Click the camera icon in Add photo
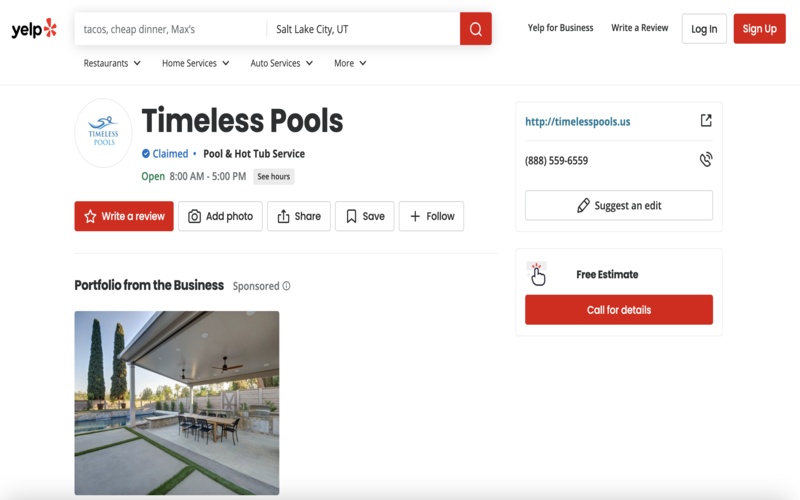Screen dimensions: 800x500 194,216
